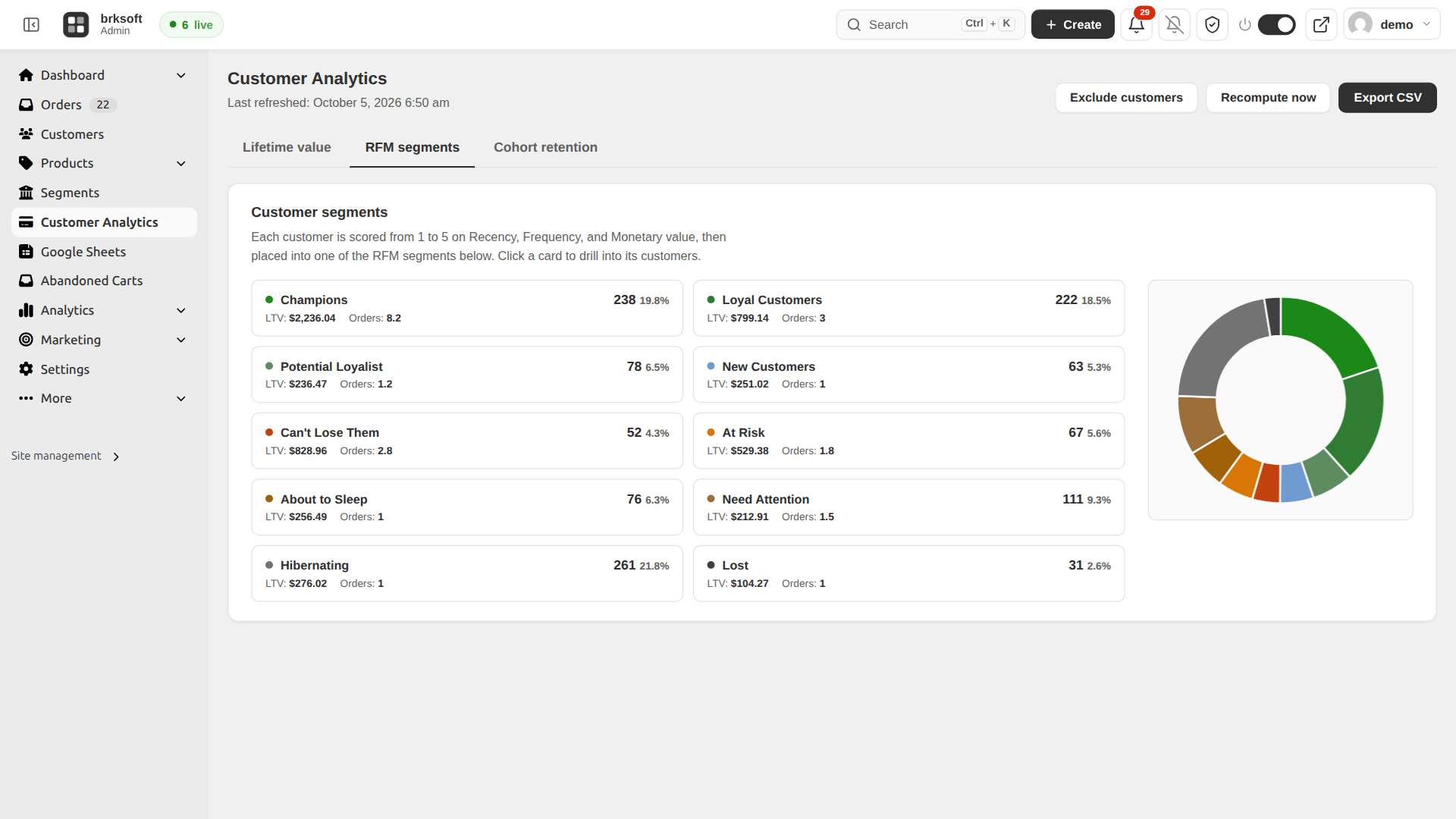Export the data as CSV
The height and width of the screenshot is (819, 1456).
pyautogui.click(x=1387, y=98)
